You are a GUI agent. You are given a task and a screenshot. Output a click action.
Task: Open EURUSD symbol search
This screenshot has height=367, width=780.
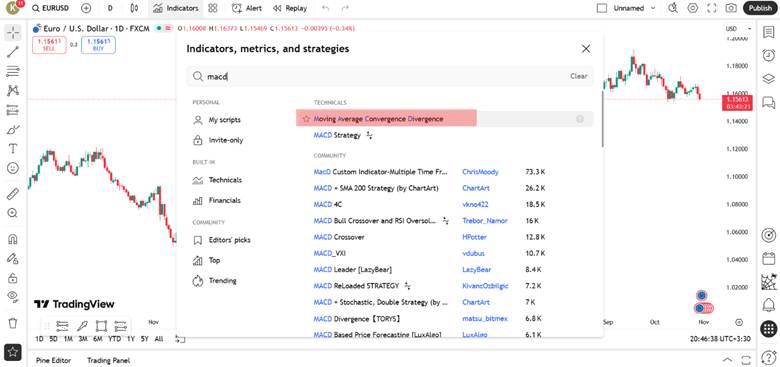(50, 8)
